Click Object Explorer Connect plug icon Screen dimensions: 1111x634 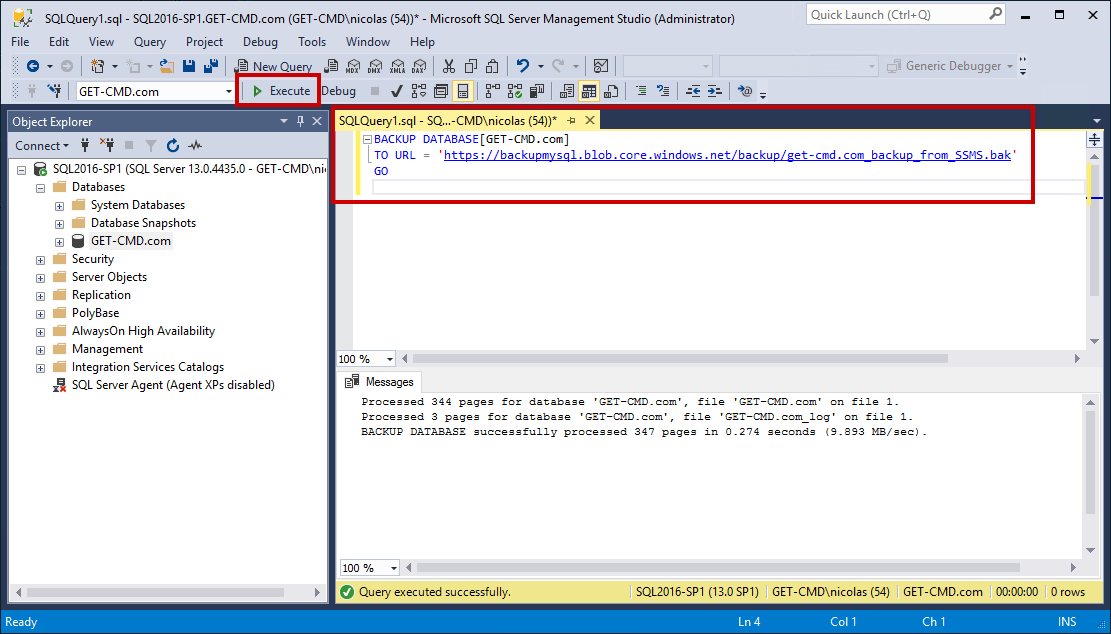(x=85, y=145)
